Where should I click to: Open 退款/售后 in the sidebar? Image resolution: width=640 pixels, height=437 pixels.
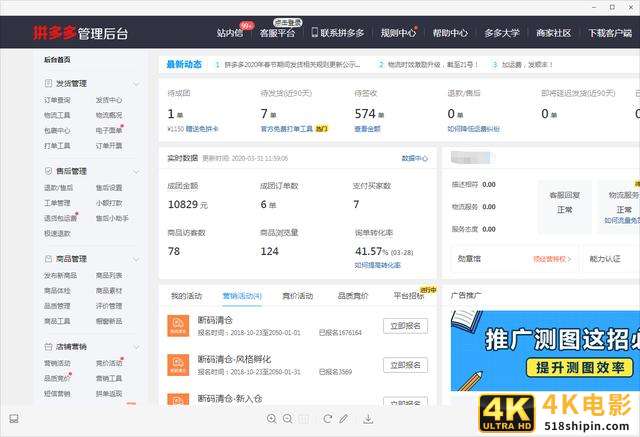(58, 188)
